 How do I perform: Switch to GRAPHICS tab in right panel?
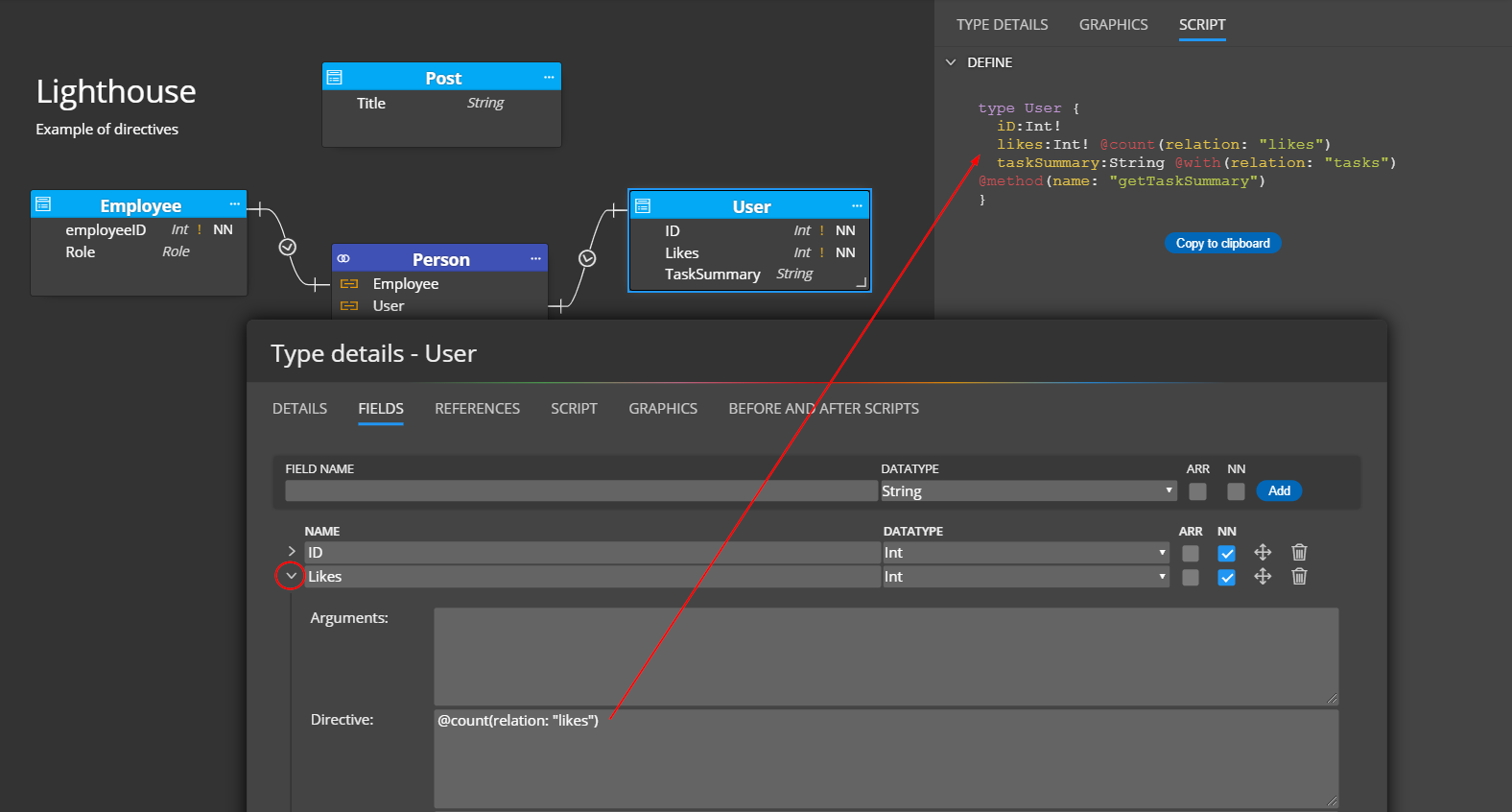(1113, 25)
